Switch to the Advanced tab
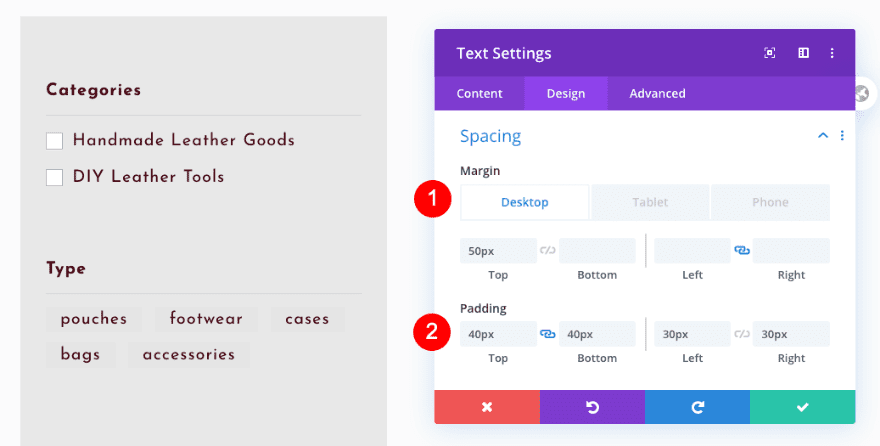Viewport: 880px width, 446px height. [x=657, y=93]
